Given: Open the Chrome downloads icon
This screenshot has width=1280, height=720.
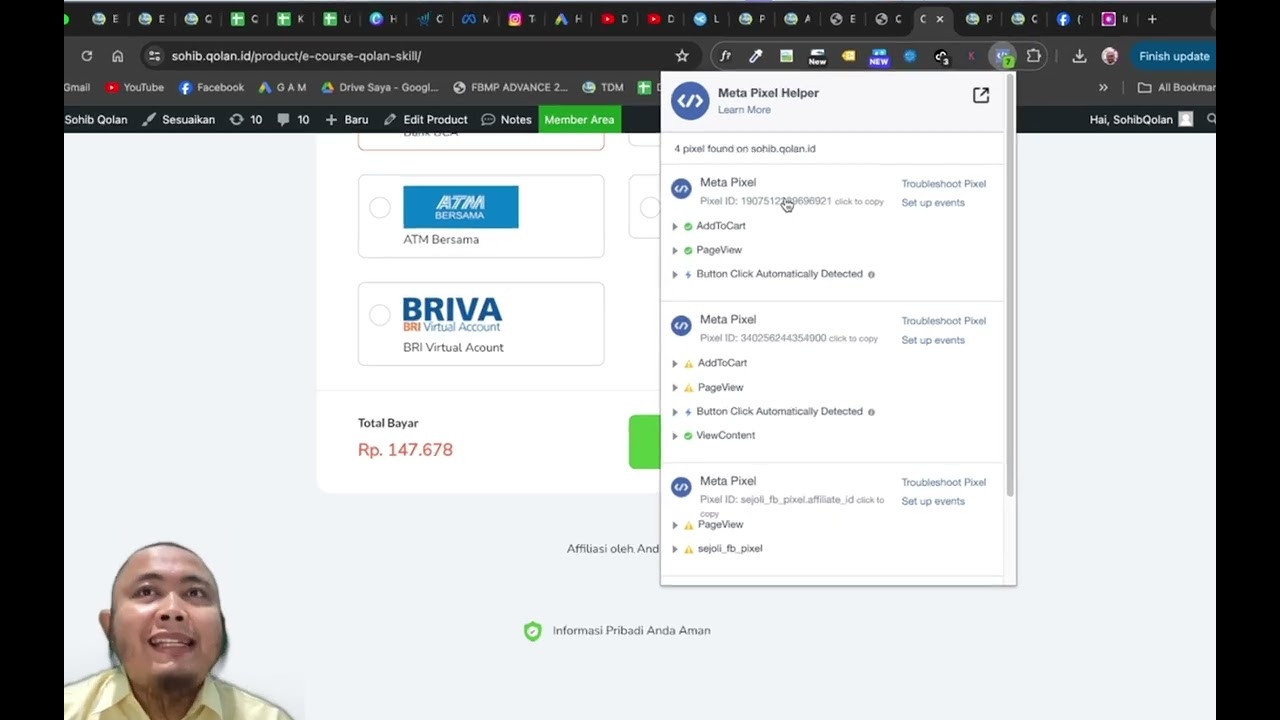Looking at the screenshot, I should [1079, 56].
